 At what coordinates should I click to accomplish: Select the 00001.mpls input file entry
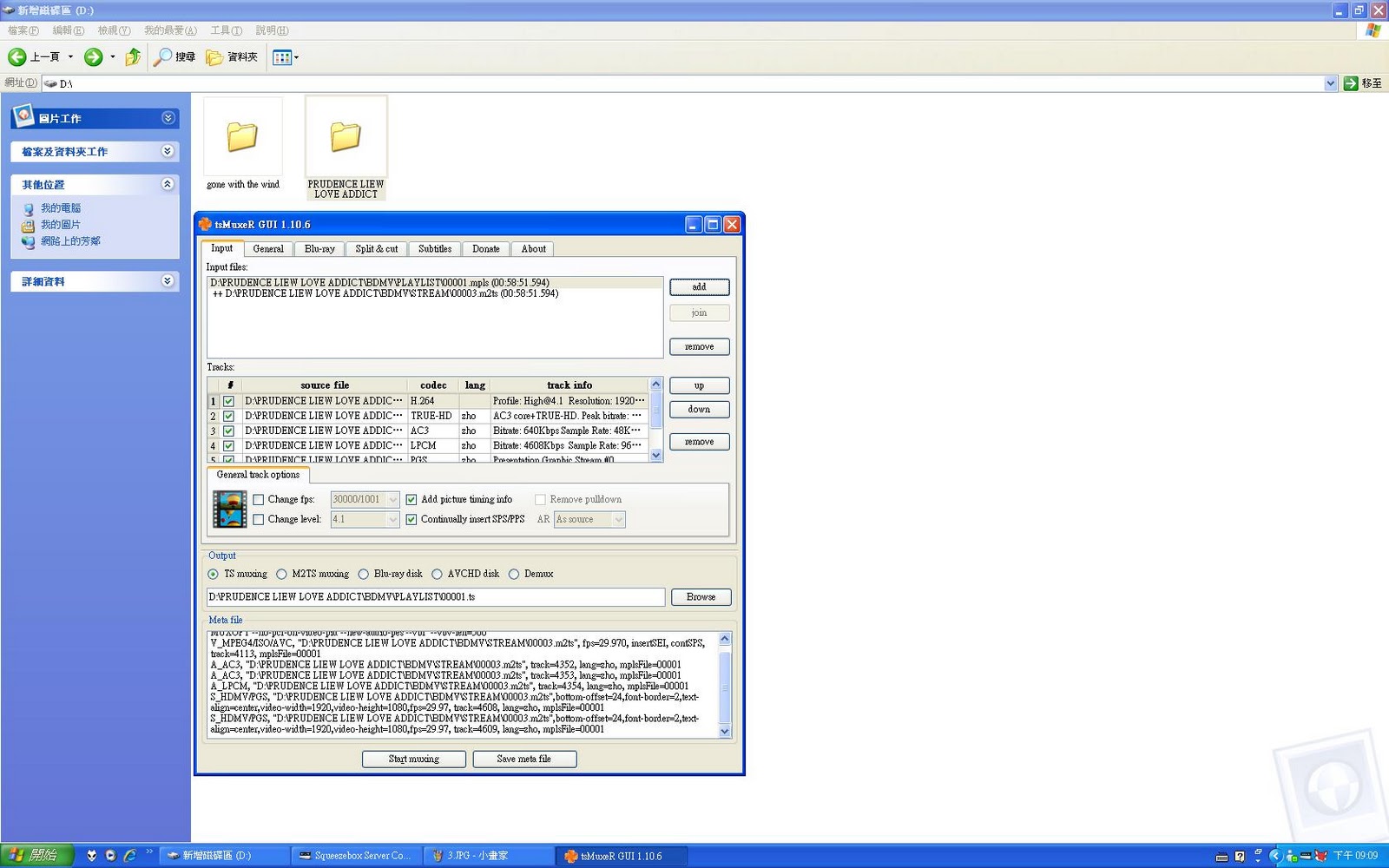click(435, 283)
